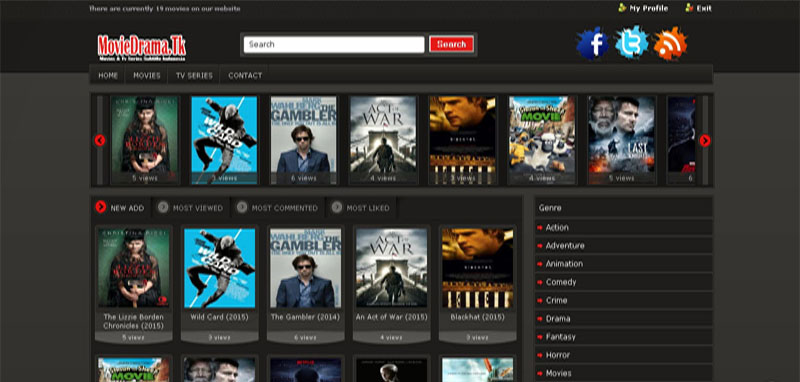Open the TV Series menu item
The width and height of the screenshot is (800, 382).
tap(194, 75)
